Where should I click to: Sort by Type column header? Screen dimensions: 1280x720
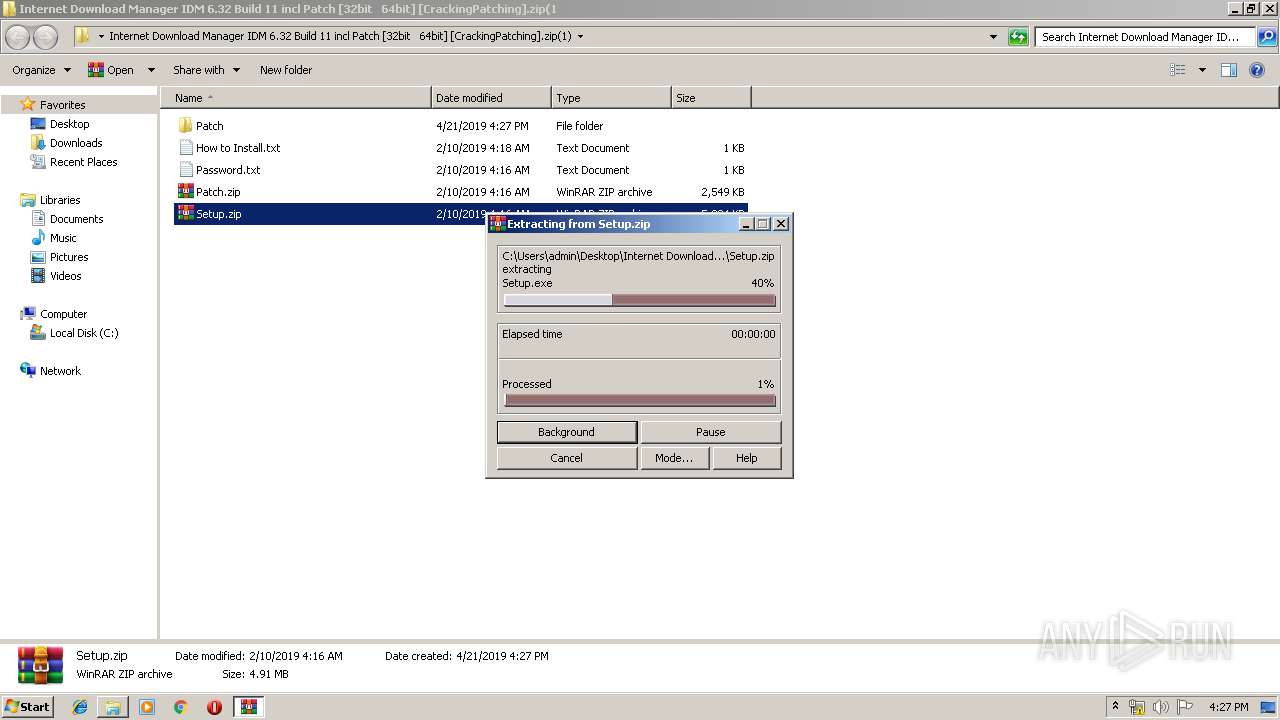point(611,98)
